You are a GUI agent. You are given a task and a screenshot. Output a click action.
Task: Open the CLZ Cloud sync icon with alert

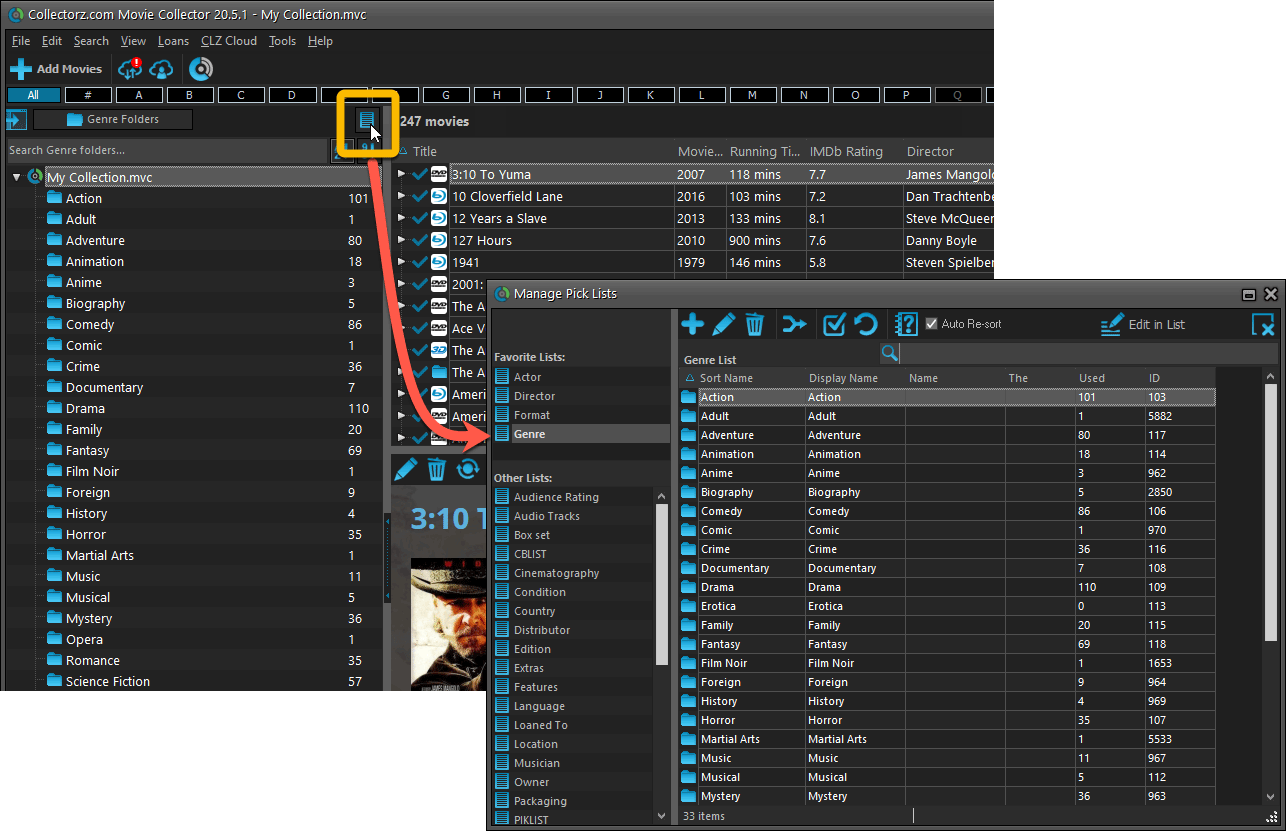click(x=130, y=69)
